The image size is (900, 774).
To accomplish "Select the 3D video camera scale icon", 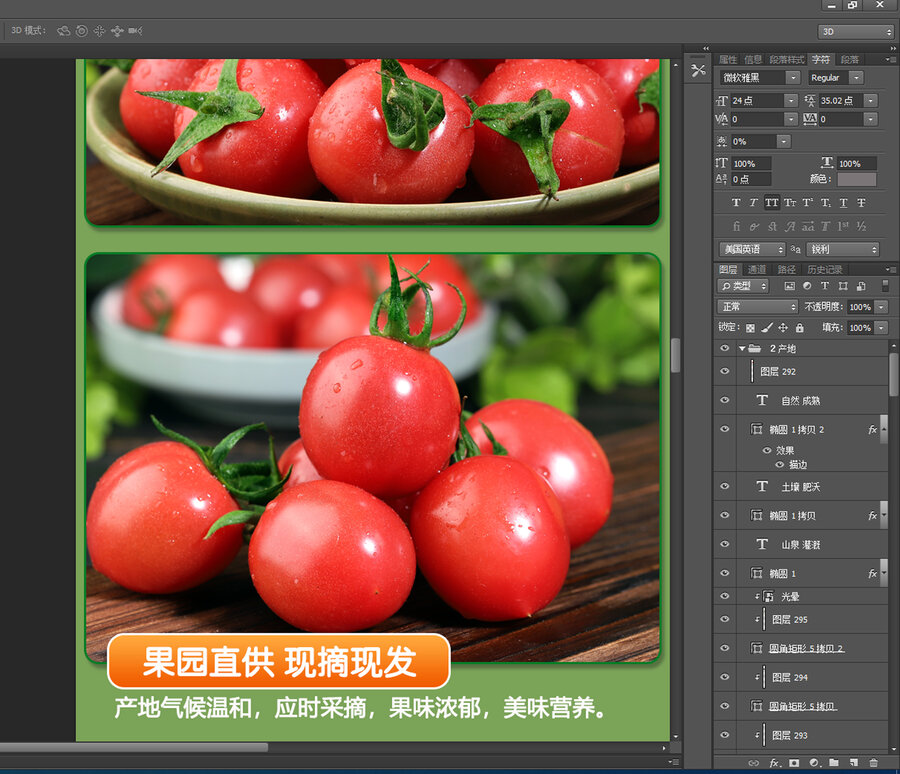I will pyautogui.click(x=135, y=31).
